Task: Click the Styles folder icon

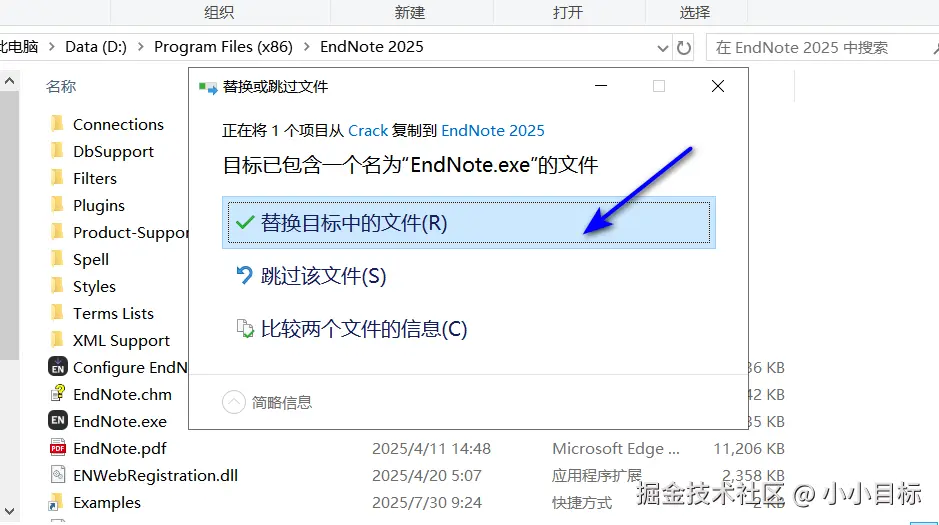Action: pos(57,286)
